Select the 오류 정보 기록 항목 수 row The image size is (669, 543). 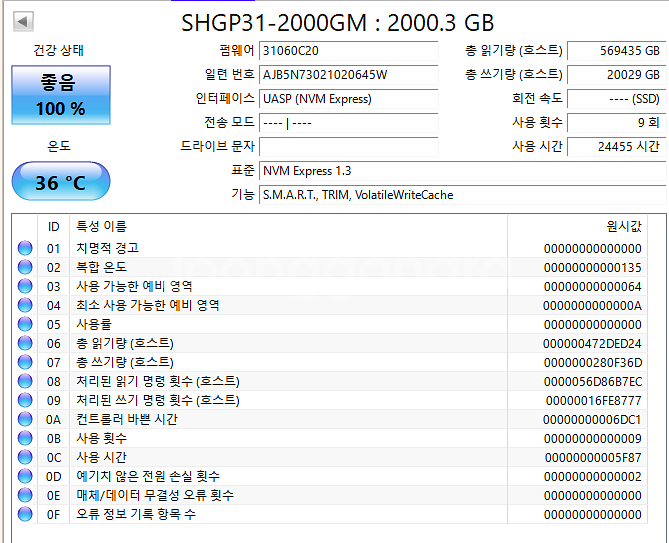point(330,514)
